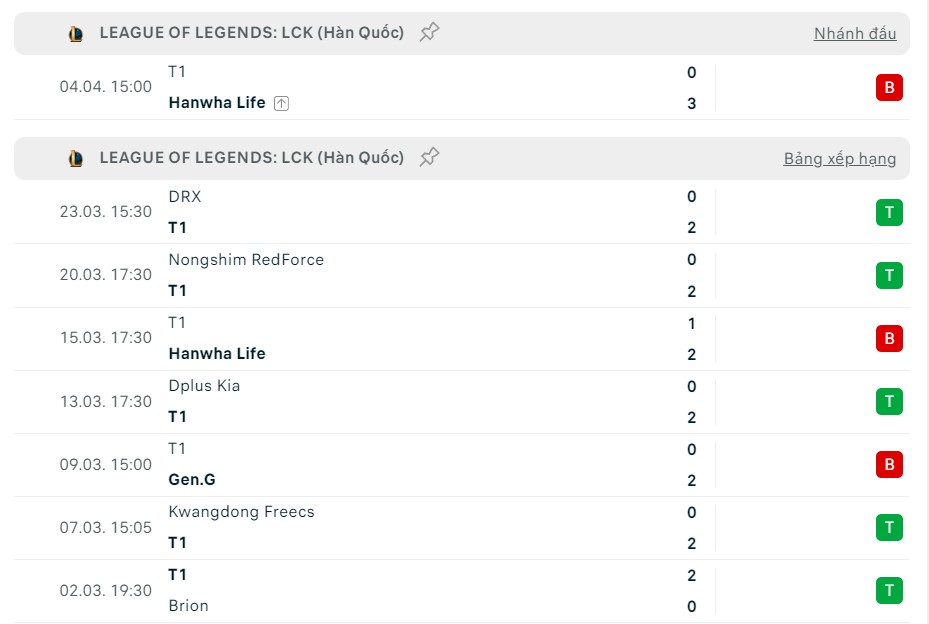Click red B badge for Gen.G match
This screenshot has width=929, height=624.
pyautogui.click(x=888, y=464)
